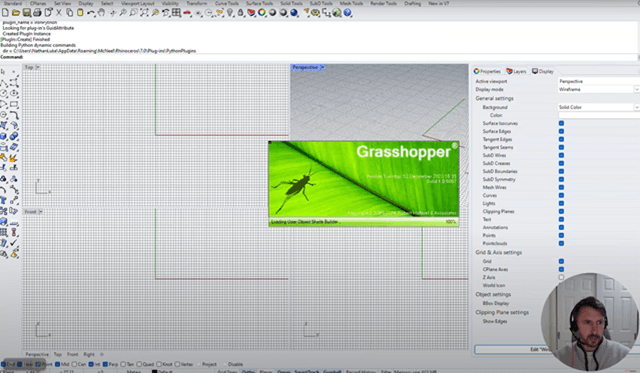Toggle Mesh Wires checkbox
This screenshot has height=373, width=640.
pos(561,187)
